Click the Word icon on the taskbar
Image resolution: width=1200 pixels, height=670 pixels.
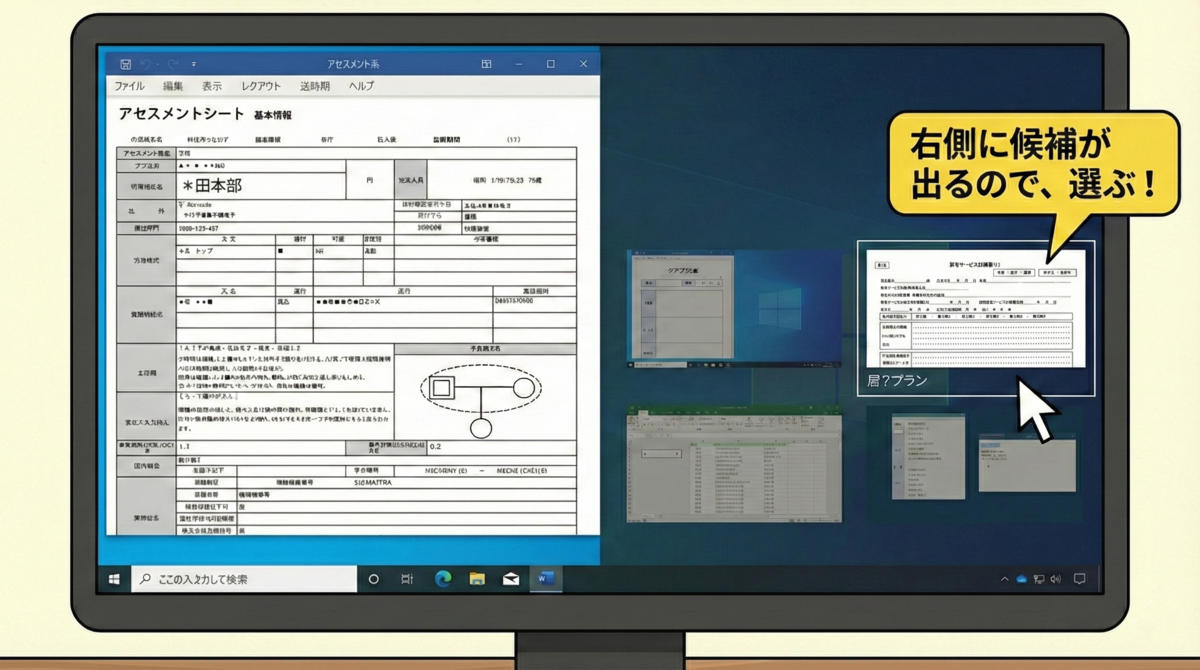tap(546, 578)
